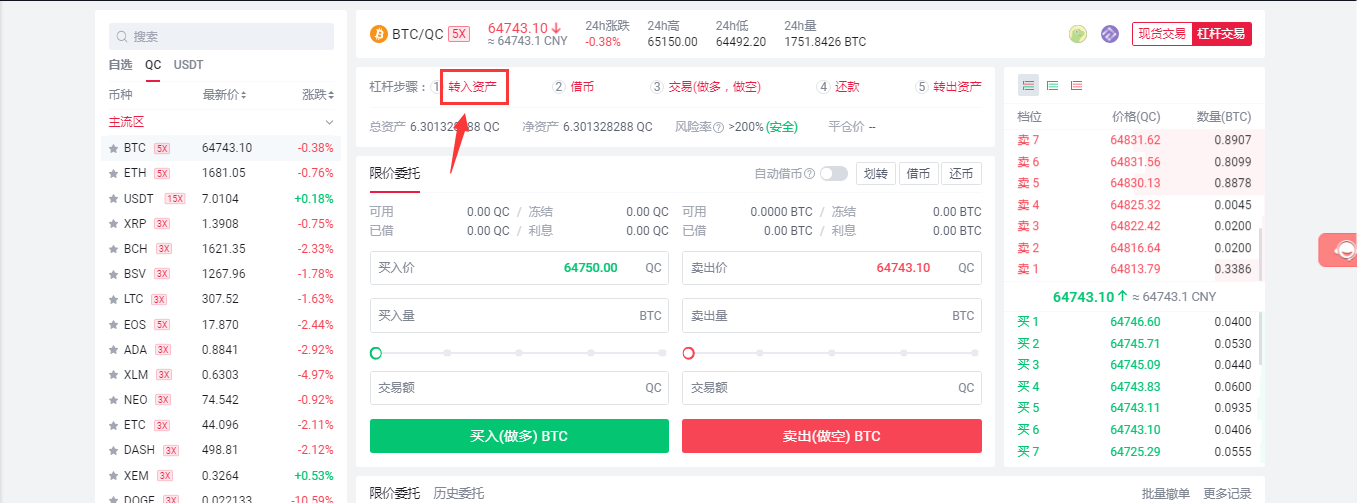
Task: Sort list by 最新价 column
Action: [x=225, y=95]
